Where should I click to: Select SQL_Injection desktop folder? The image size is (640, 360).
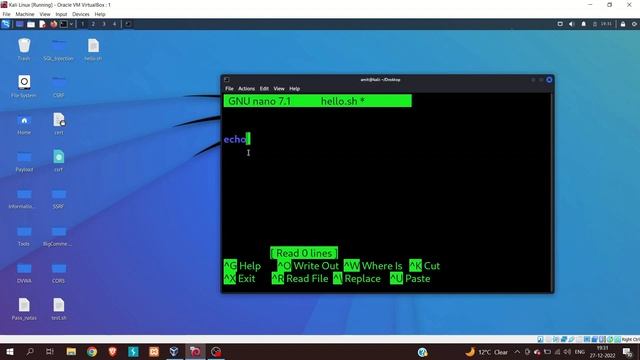pos(58,49)
